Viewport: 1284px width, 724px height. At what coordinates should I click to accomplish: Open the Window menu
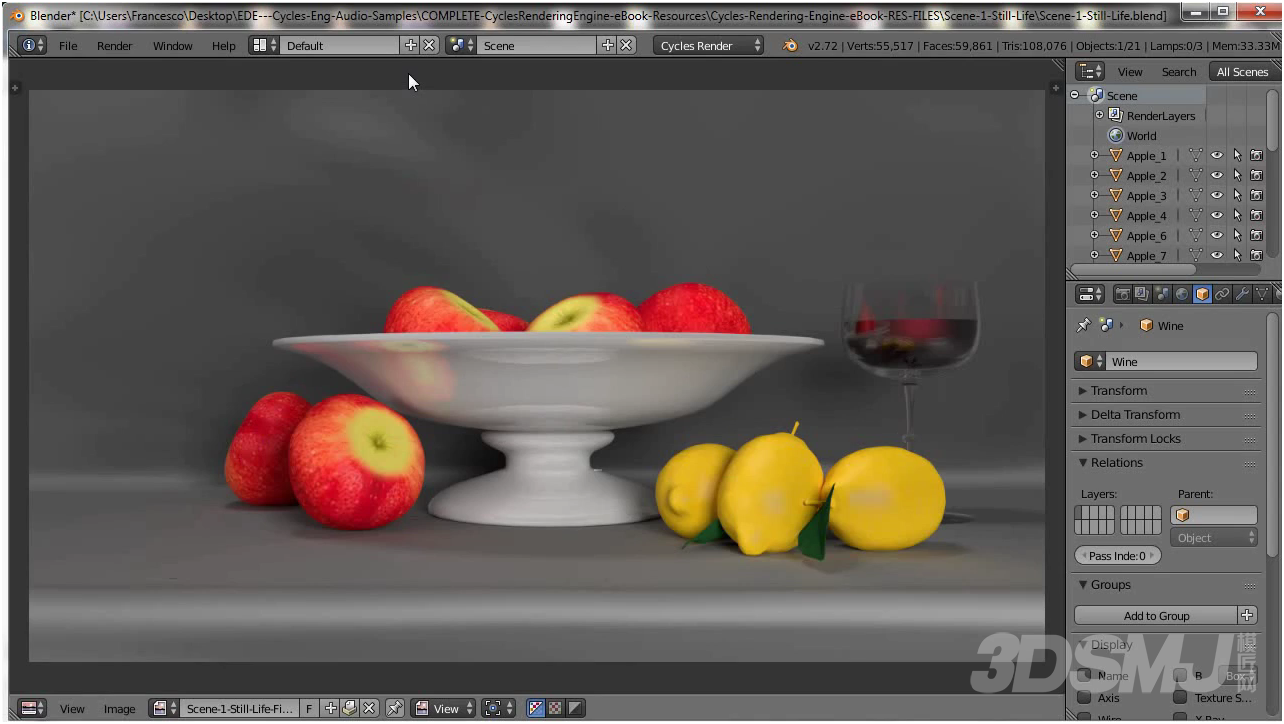click(x=172, y=46)
